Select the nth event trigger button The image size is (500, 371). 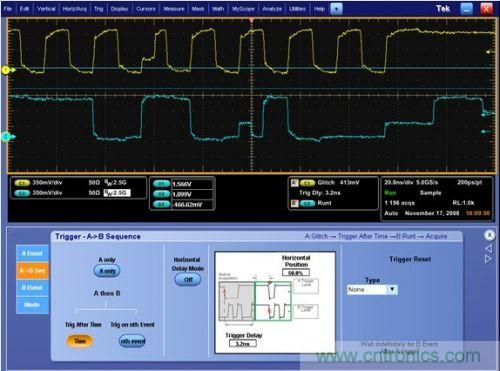click(x=132, y=341)
